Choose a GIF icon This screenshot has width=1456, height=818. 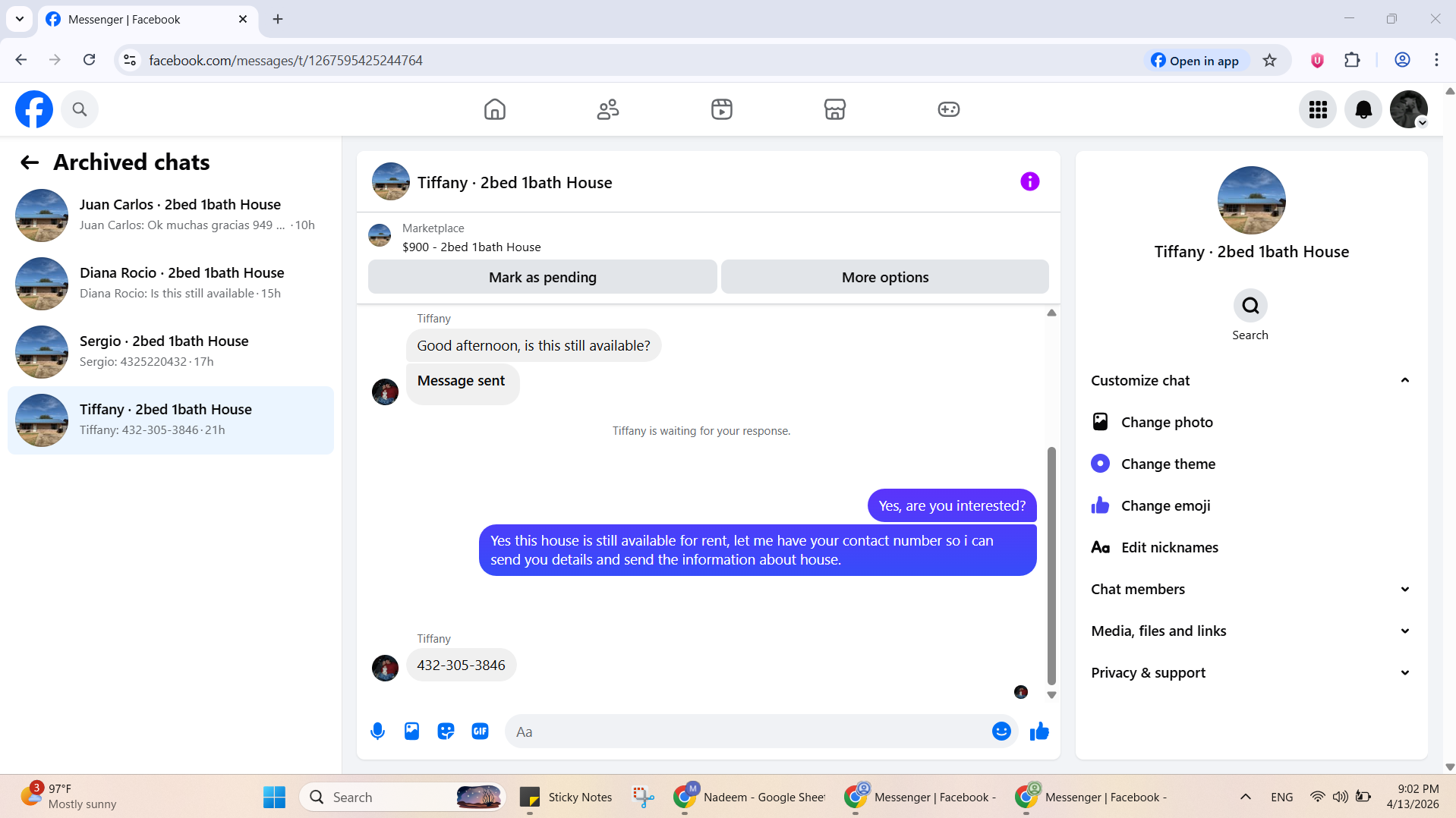pos(480,731)
